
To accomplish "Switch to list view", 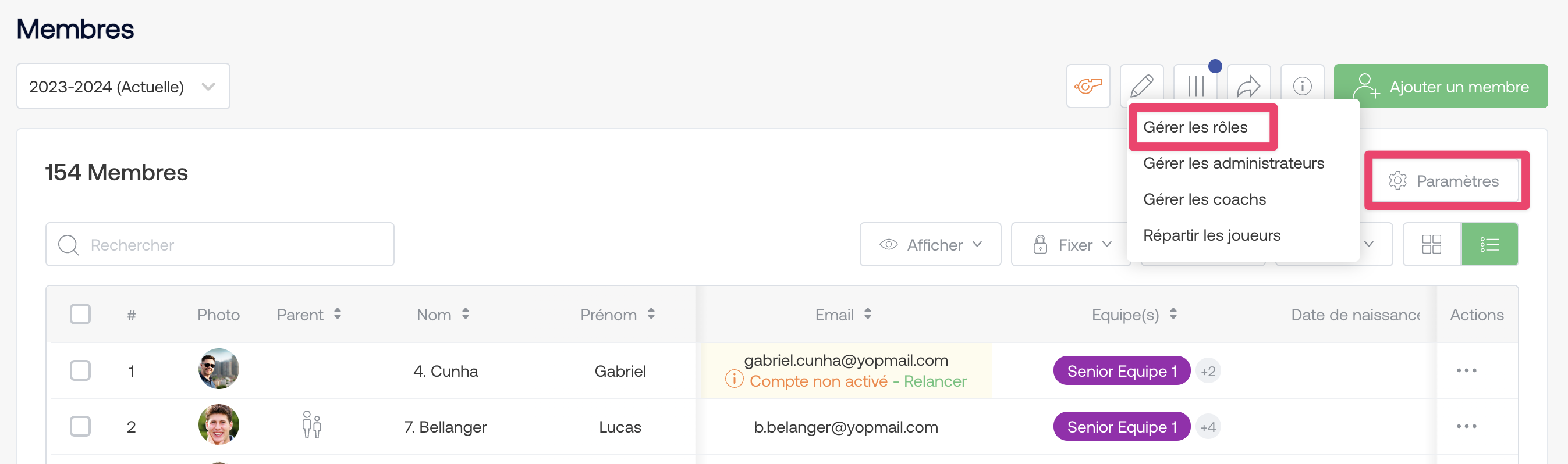I will click(x=1489, y=244).
